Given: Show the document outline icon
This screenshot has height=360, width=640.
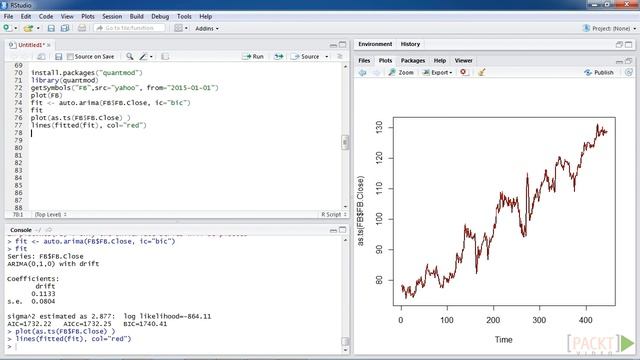Looking at the screenshot, I should [x=340, y=56].
